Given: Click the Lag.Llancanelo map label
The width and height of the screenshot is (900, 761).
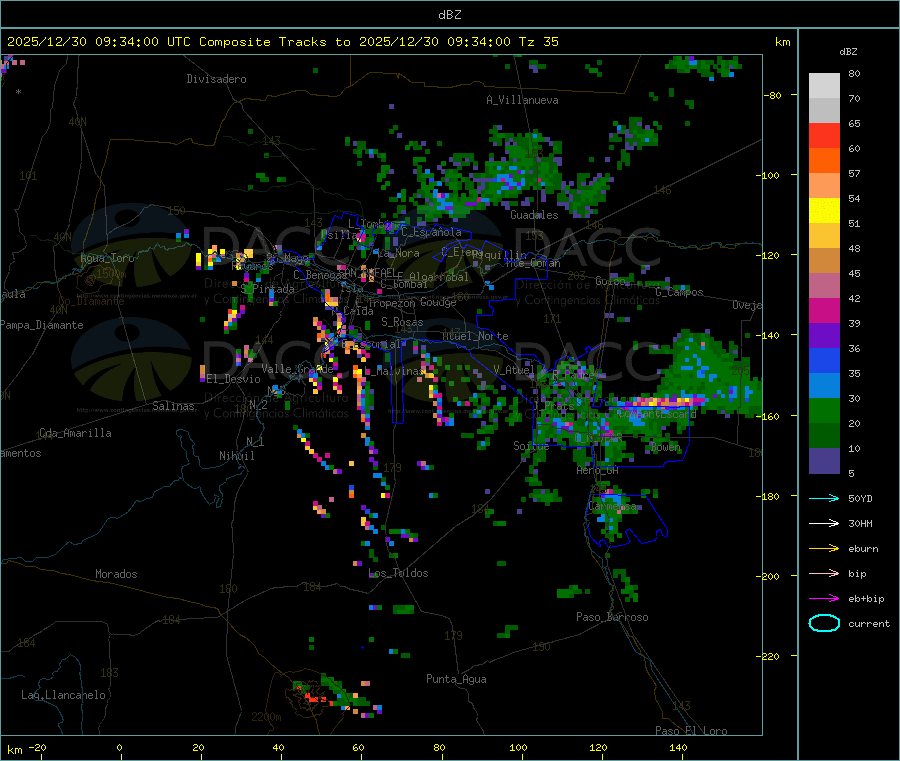Looking at the screenshot, I should point(63,695).
